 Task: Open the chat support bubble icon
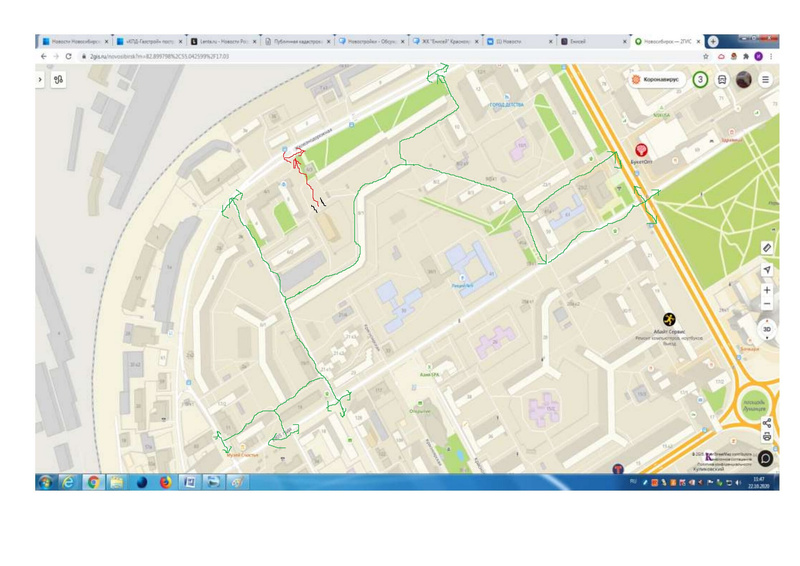765,458
